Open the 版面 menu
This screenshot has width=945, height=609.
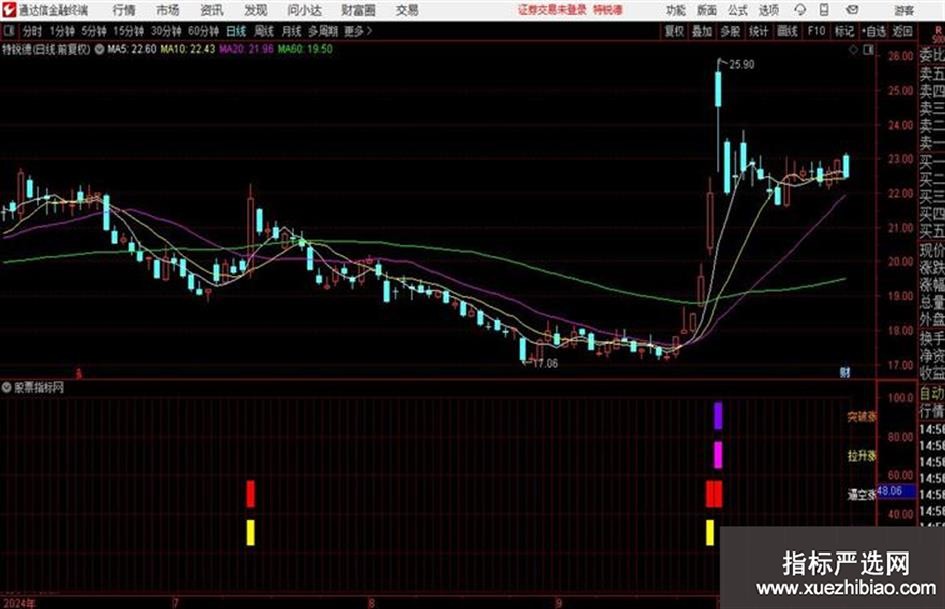pyautogui.click(x=707, y=10)
